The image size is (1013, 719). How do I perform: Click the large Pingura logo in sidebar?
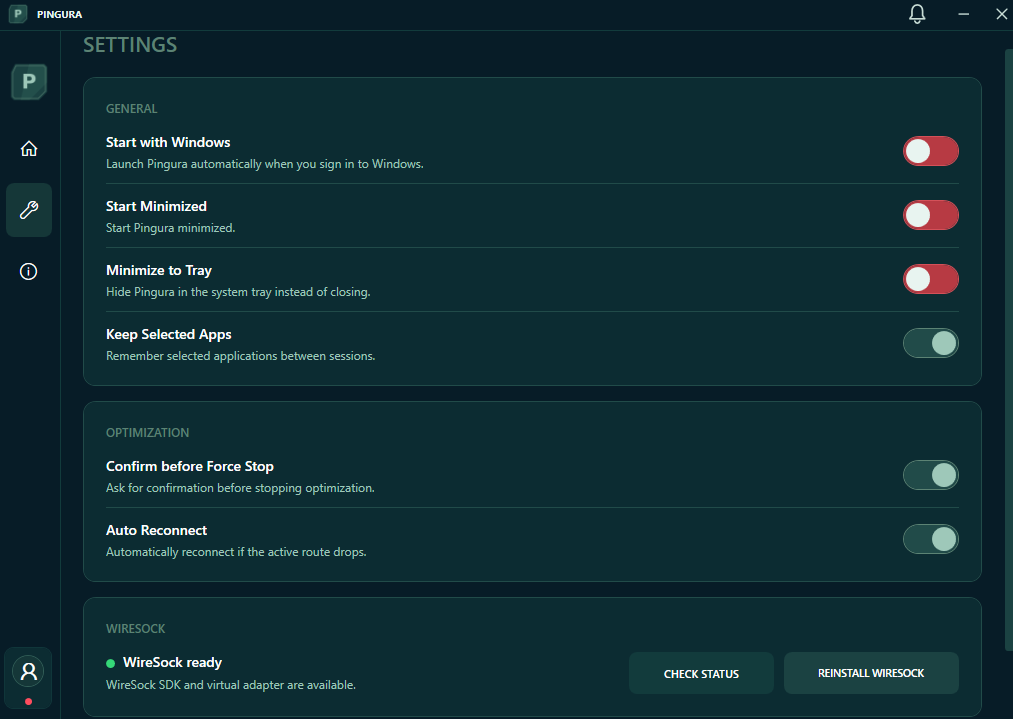(x=28, y=81)
